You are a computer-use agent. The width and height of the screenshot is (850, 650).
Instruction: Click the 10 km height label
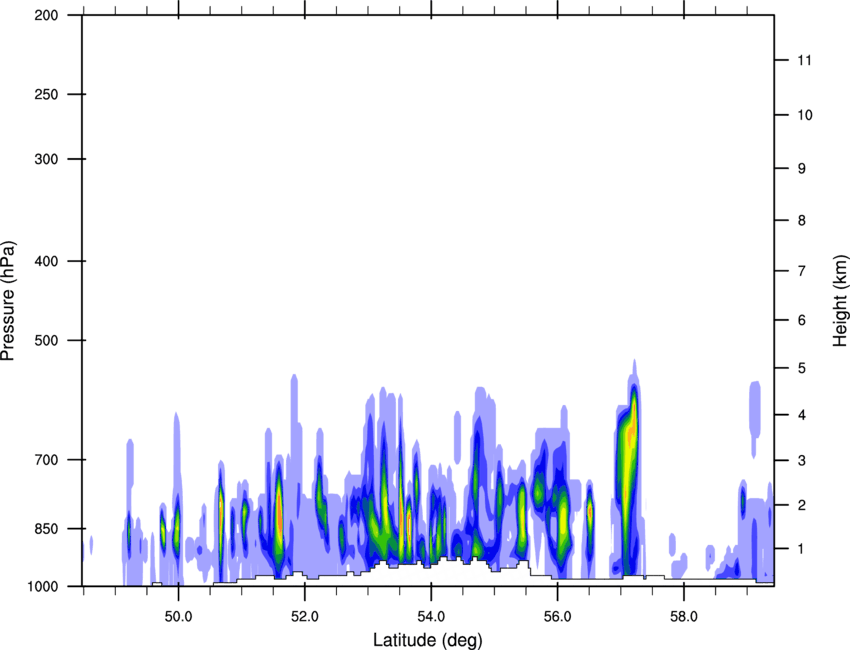[x=805, y=115]
